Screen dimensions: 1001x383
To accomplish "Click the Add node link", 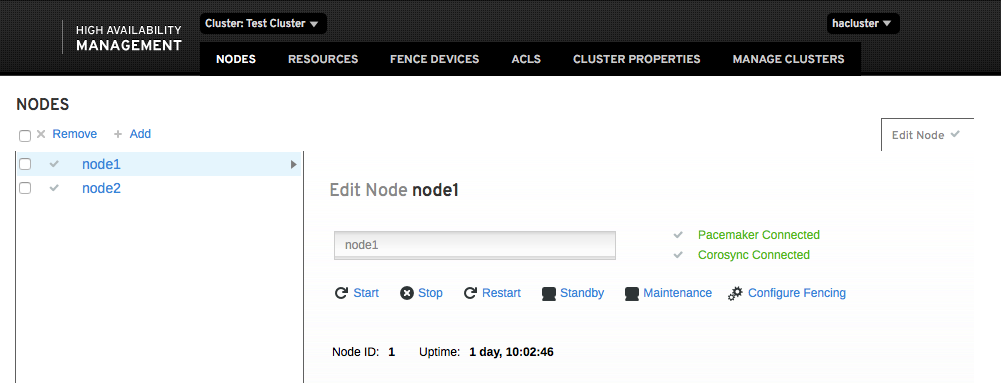I will point(140,134).
